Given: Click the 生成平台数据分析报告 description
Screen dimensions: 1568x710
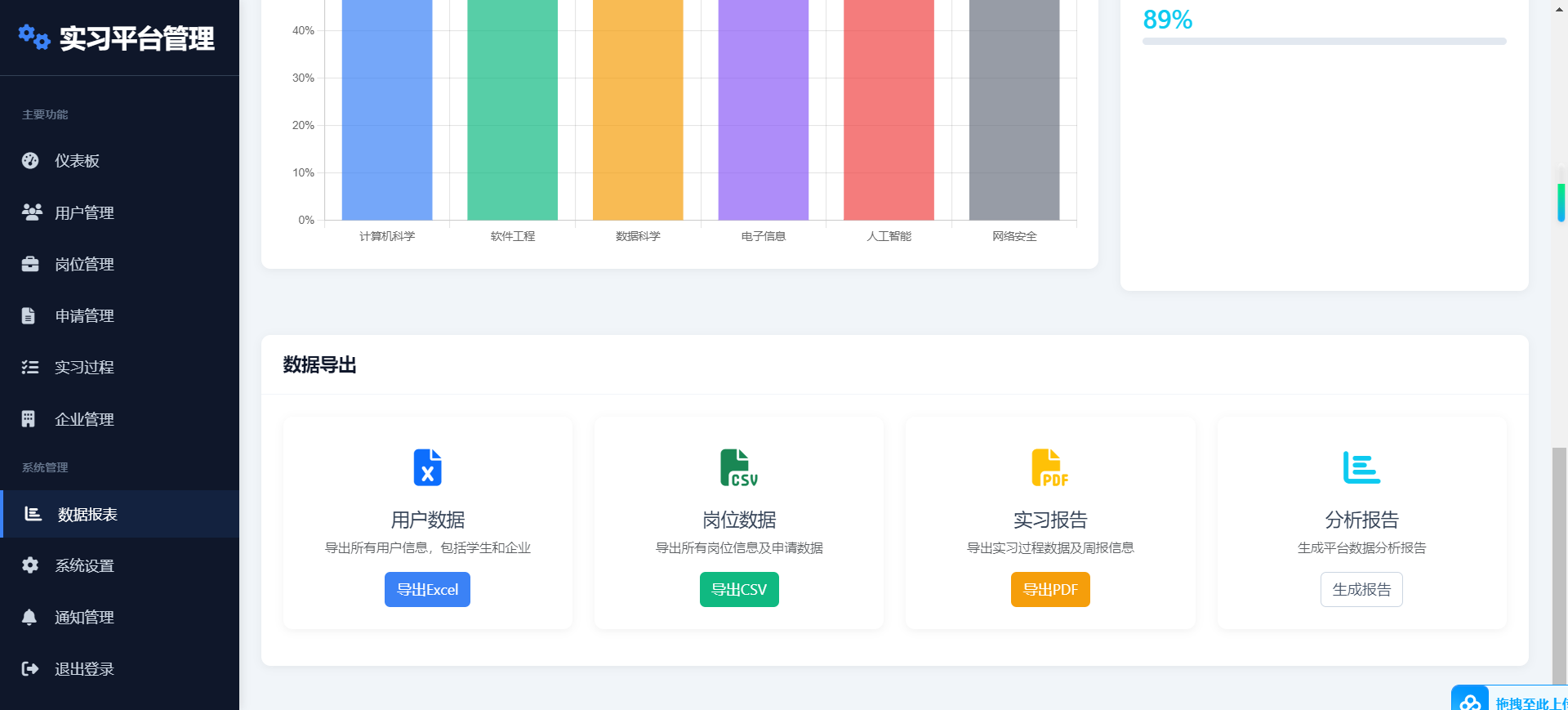Looking at the screenshot, I should [x=1361, y=547].
